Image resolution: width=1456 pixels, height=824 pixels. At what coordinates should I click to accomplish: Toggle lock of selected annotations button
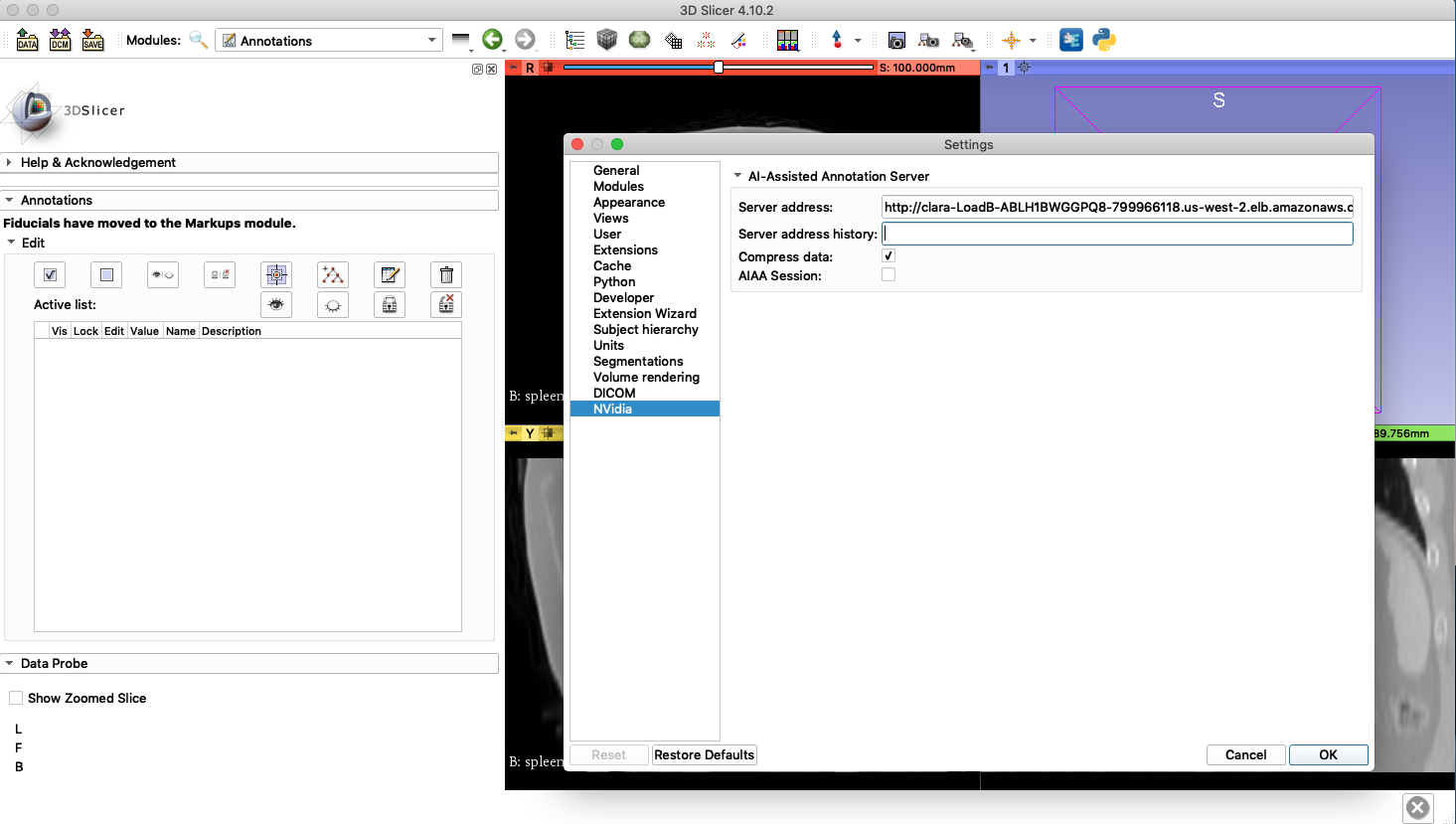click(x=220, y=274)
